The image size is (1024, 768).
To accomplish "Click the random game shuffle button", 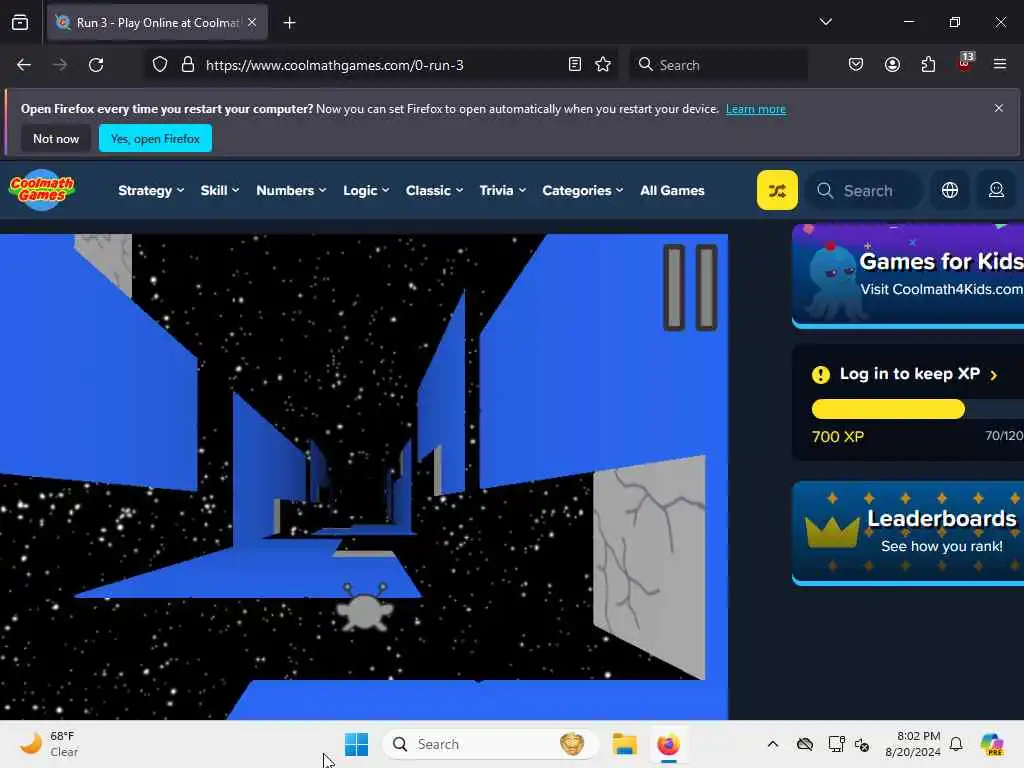I will (777, 190).
